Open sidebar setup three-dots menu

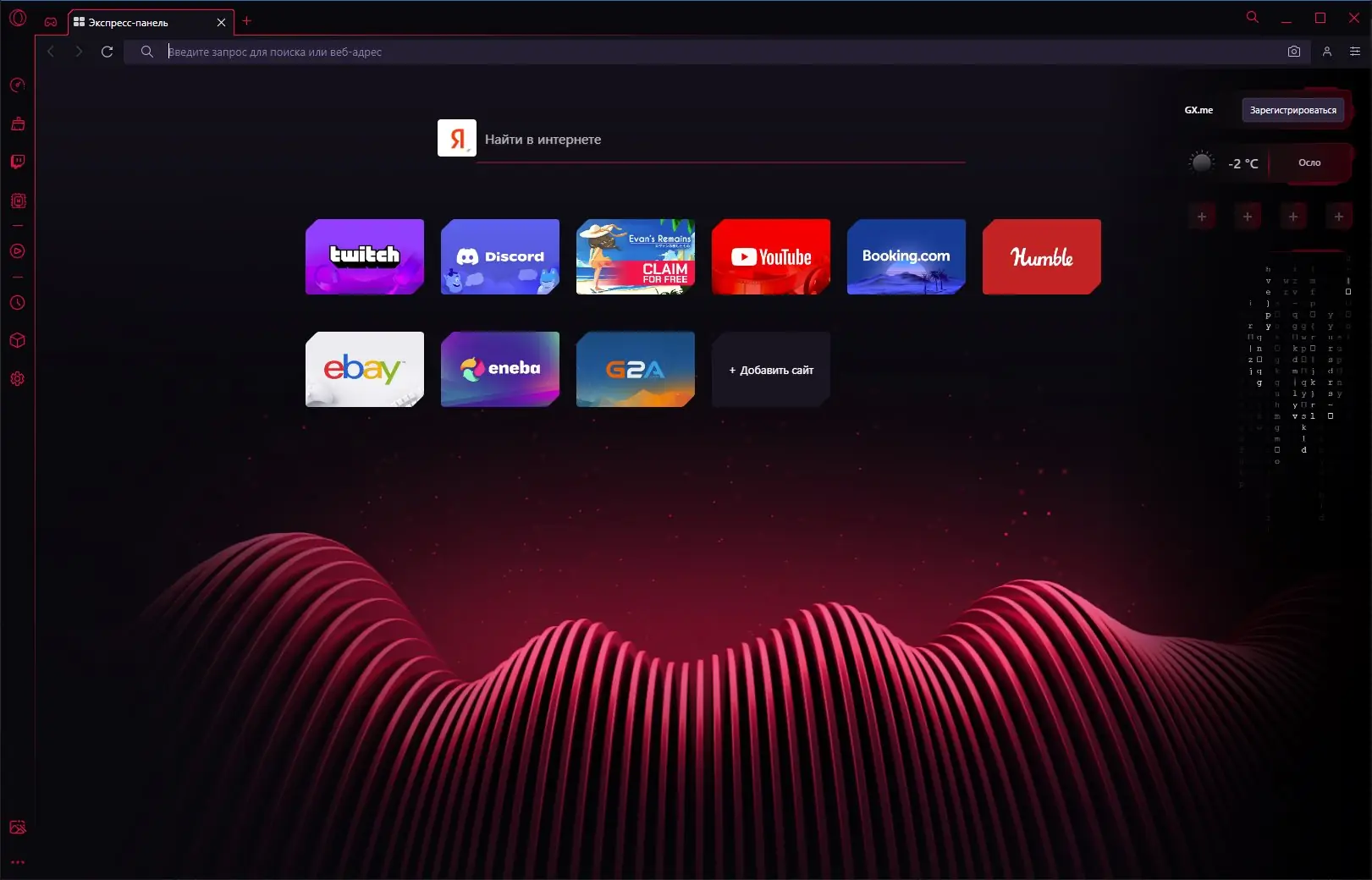tap(18, 862)
